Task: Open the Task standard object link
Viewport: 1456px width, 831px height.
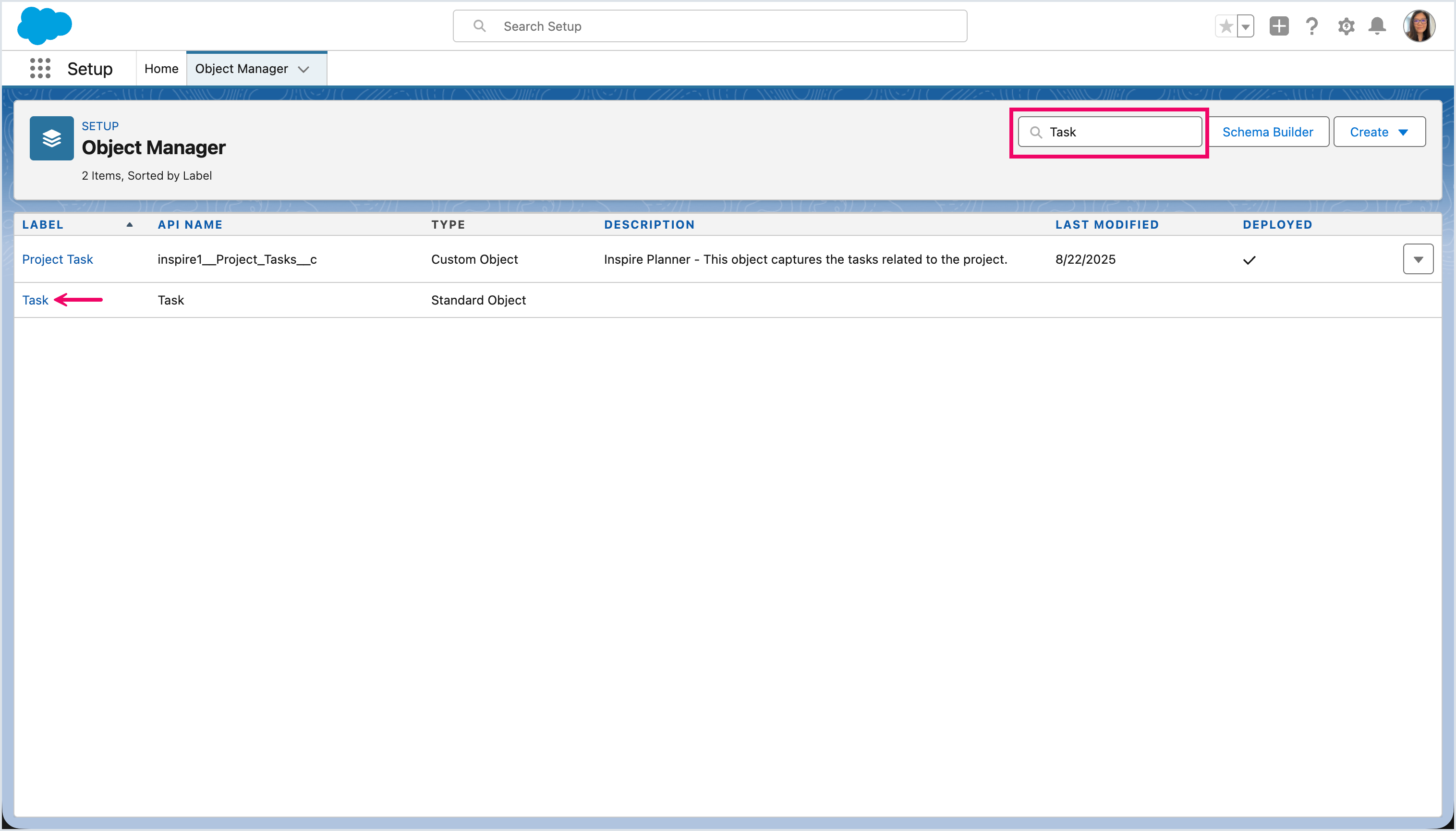Action: tap(35, 300)
